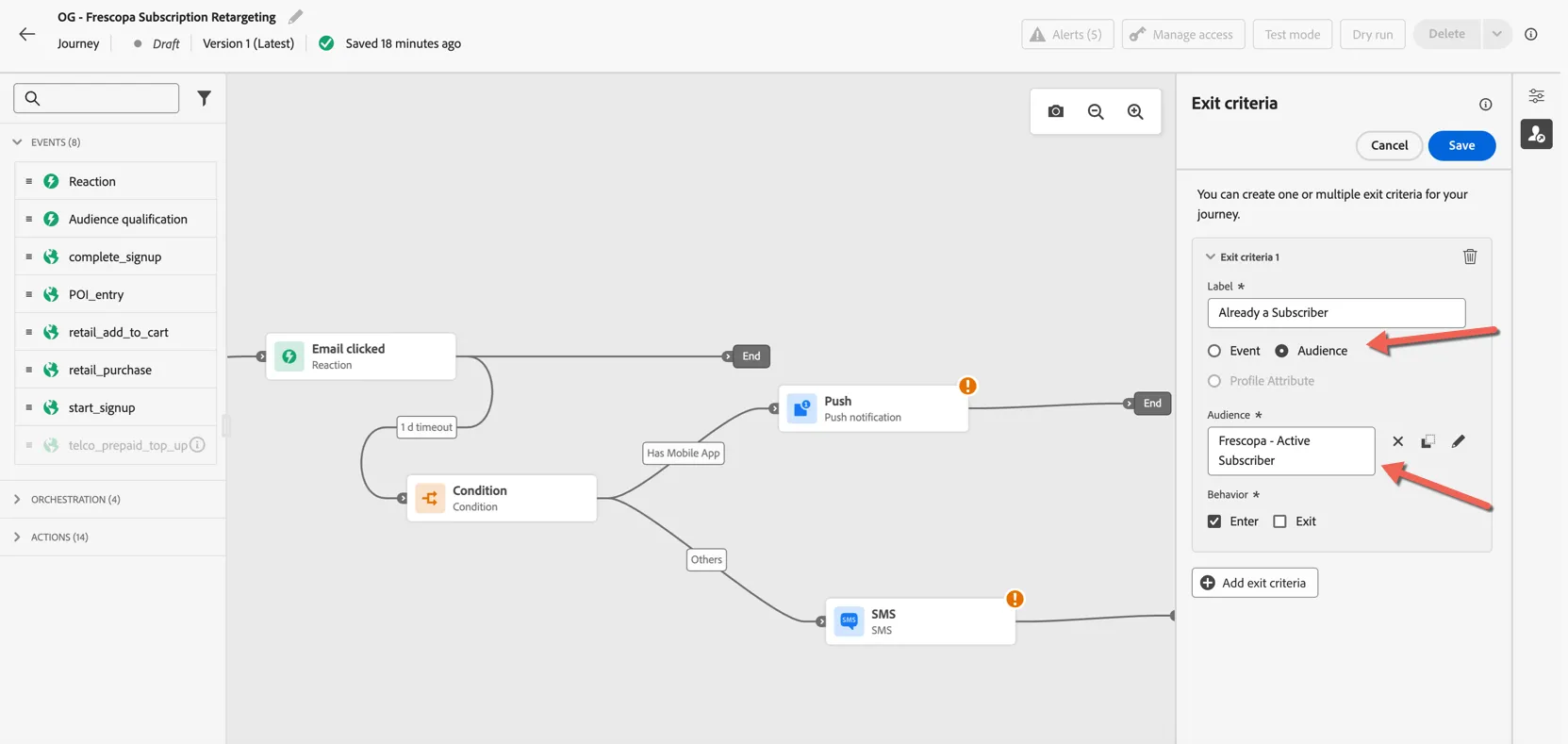The height and width of the screenshot is (744, 1568).
Task: Select the Profile Attribute radio option
Action: [1214, 381]
